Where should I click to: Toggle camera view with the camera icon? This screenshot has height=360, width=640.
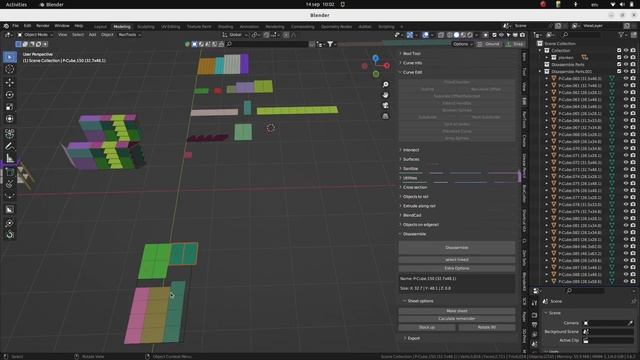point(385,105)
